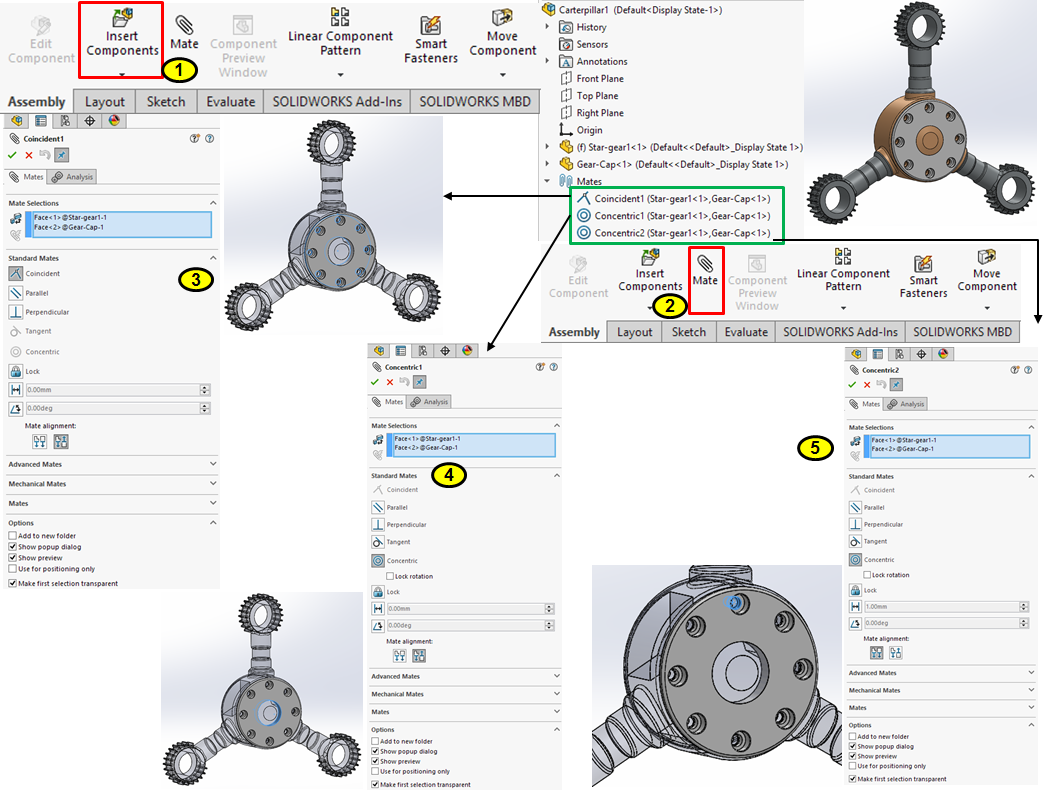The height and width of the screenshot is (790, 1044).
Task: Open ConfigurationManager icon above Coincident1 panel
Action: [65, 120]
